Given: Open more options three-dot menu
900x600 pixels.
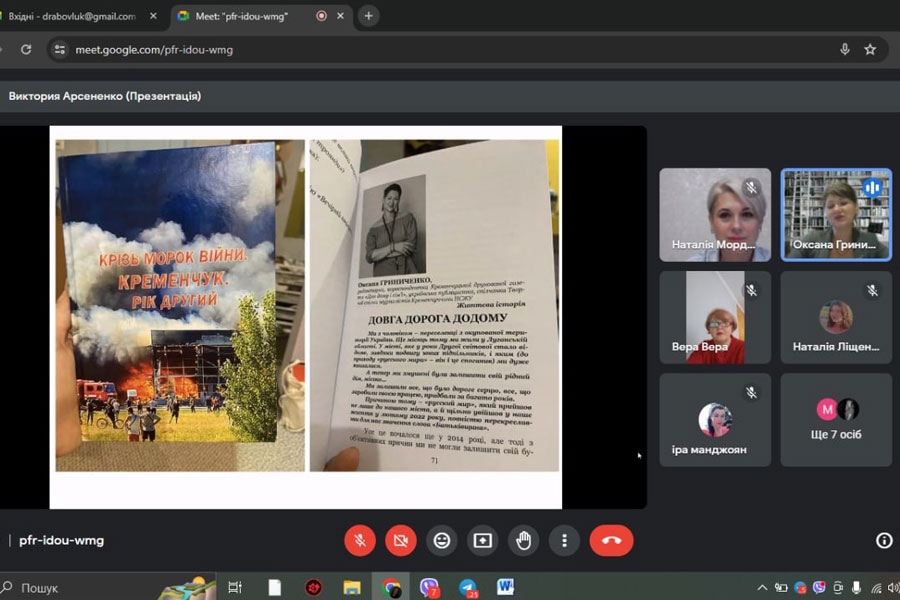Looking at the screenshot, I should pyautogui.click(x=564, y=540).
